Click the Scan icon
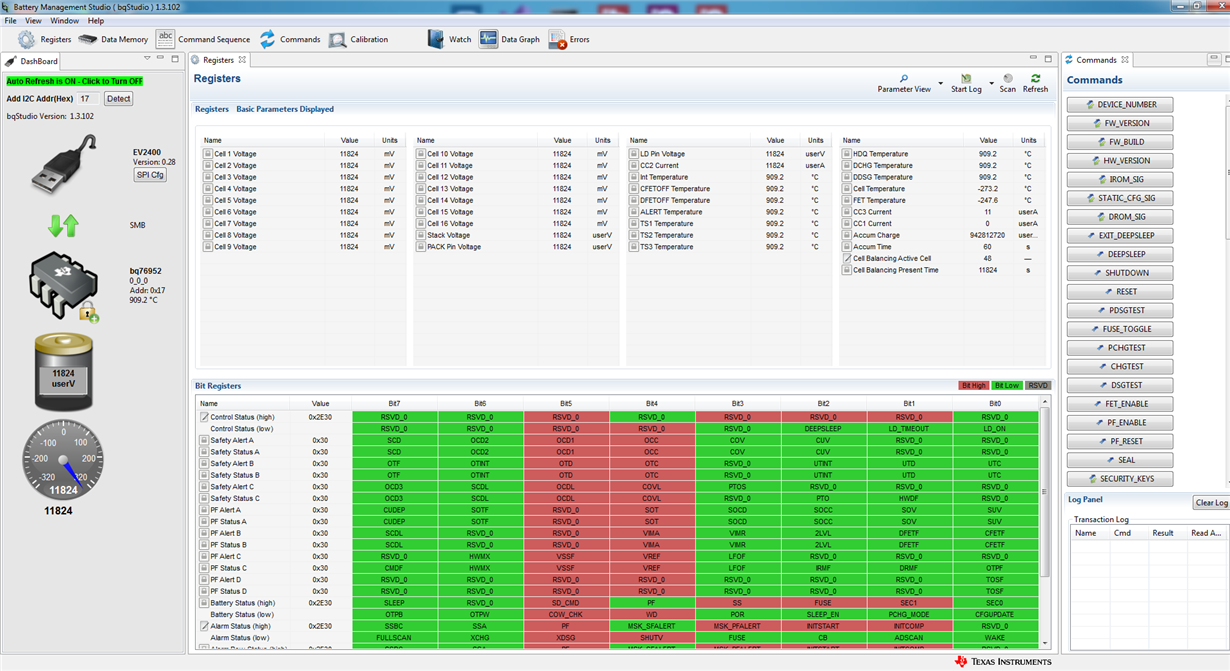The height and width of the screenshot is (671, 1230). tap(1008, 78)
